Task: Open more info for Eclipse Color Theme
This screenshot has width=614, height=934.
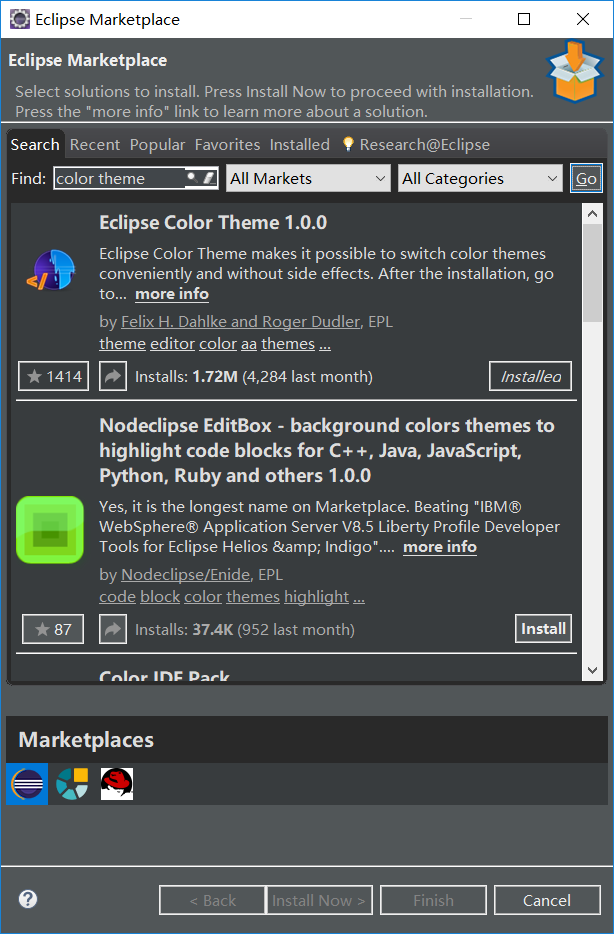Action: (x=172, y=294)
